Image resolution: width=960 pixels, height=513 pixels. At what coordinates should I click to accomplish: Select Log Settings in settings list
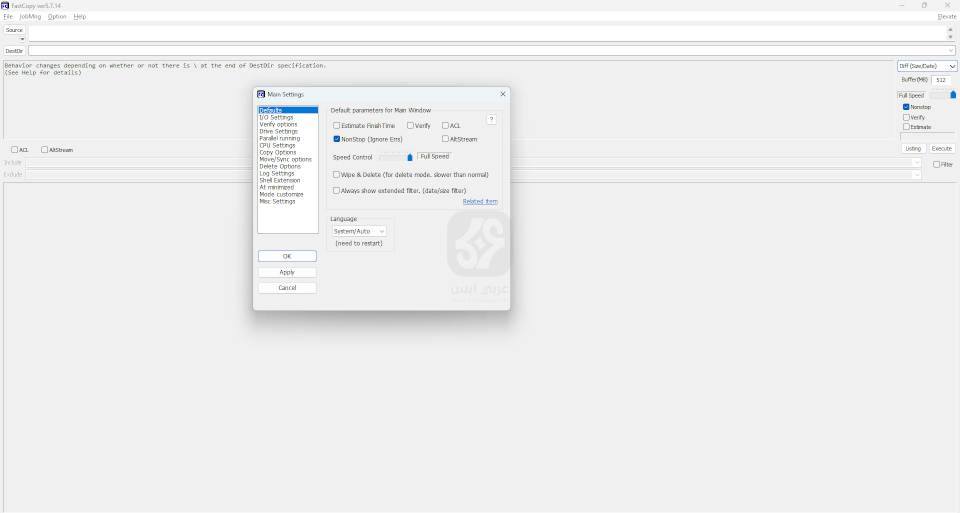click(x=288, y=173)
